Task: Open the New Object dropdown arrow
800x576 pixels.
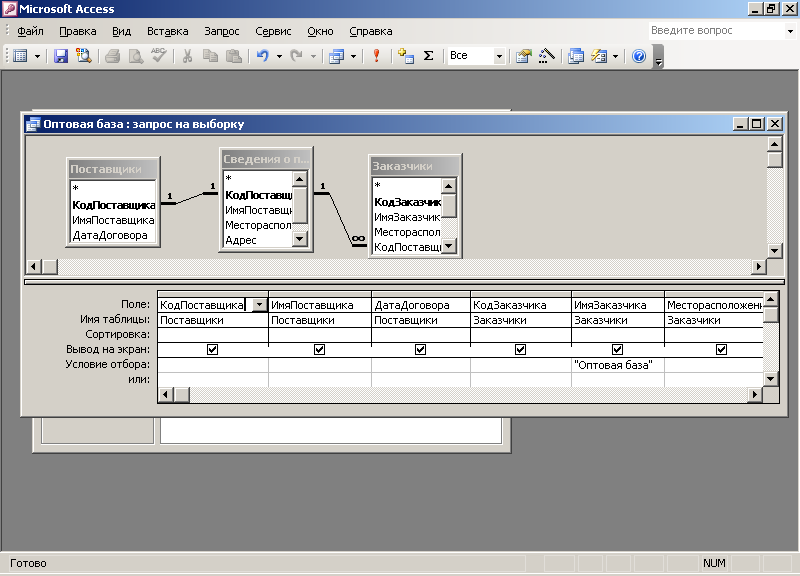Action: click(615, 56)
